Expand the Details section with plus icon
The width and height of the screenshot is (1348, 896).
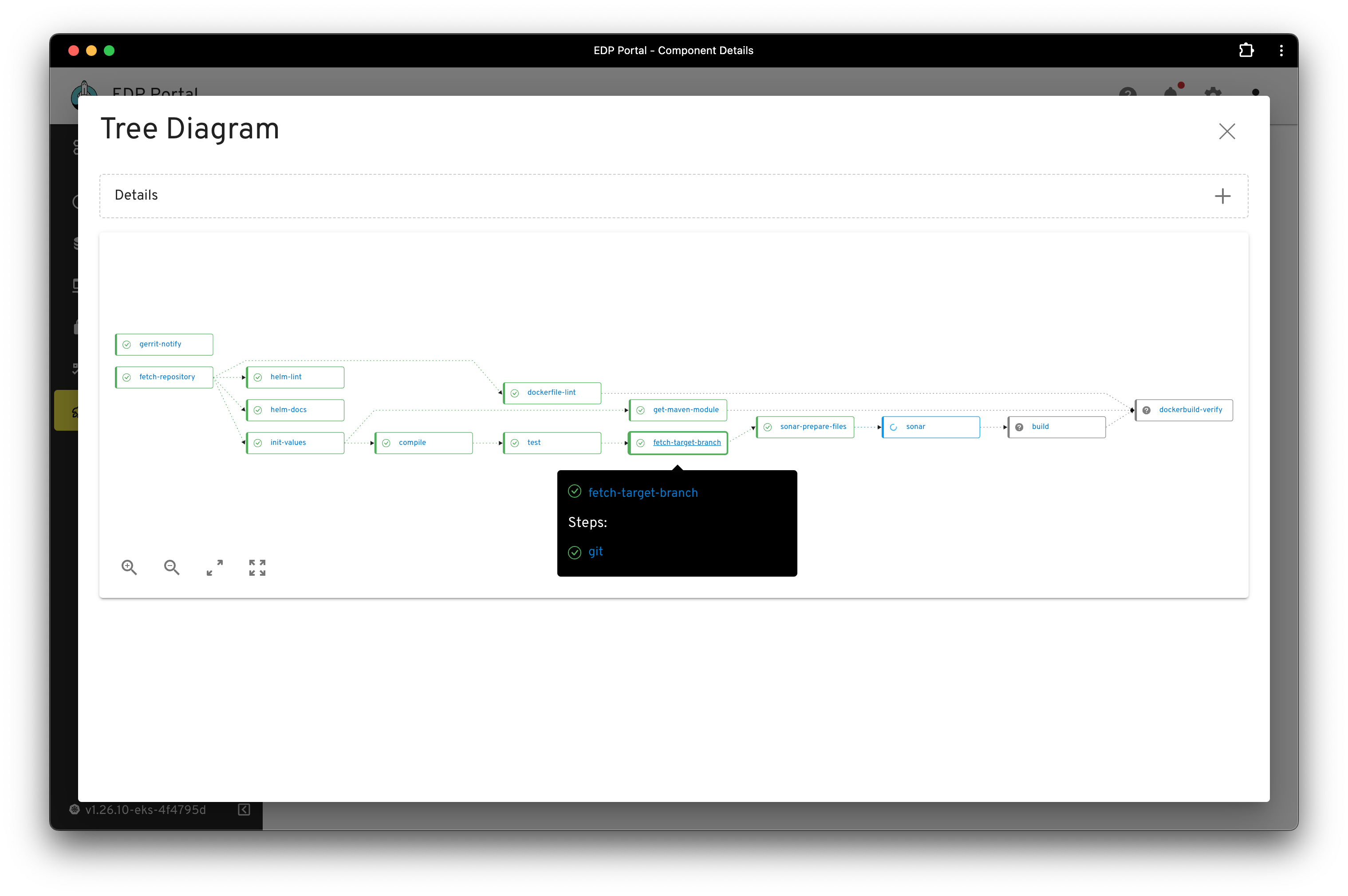[1222, 196]
